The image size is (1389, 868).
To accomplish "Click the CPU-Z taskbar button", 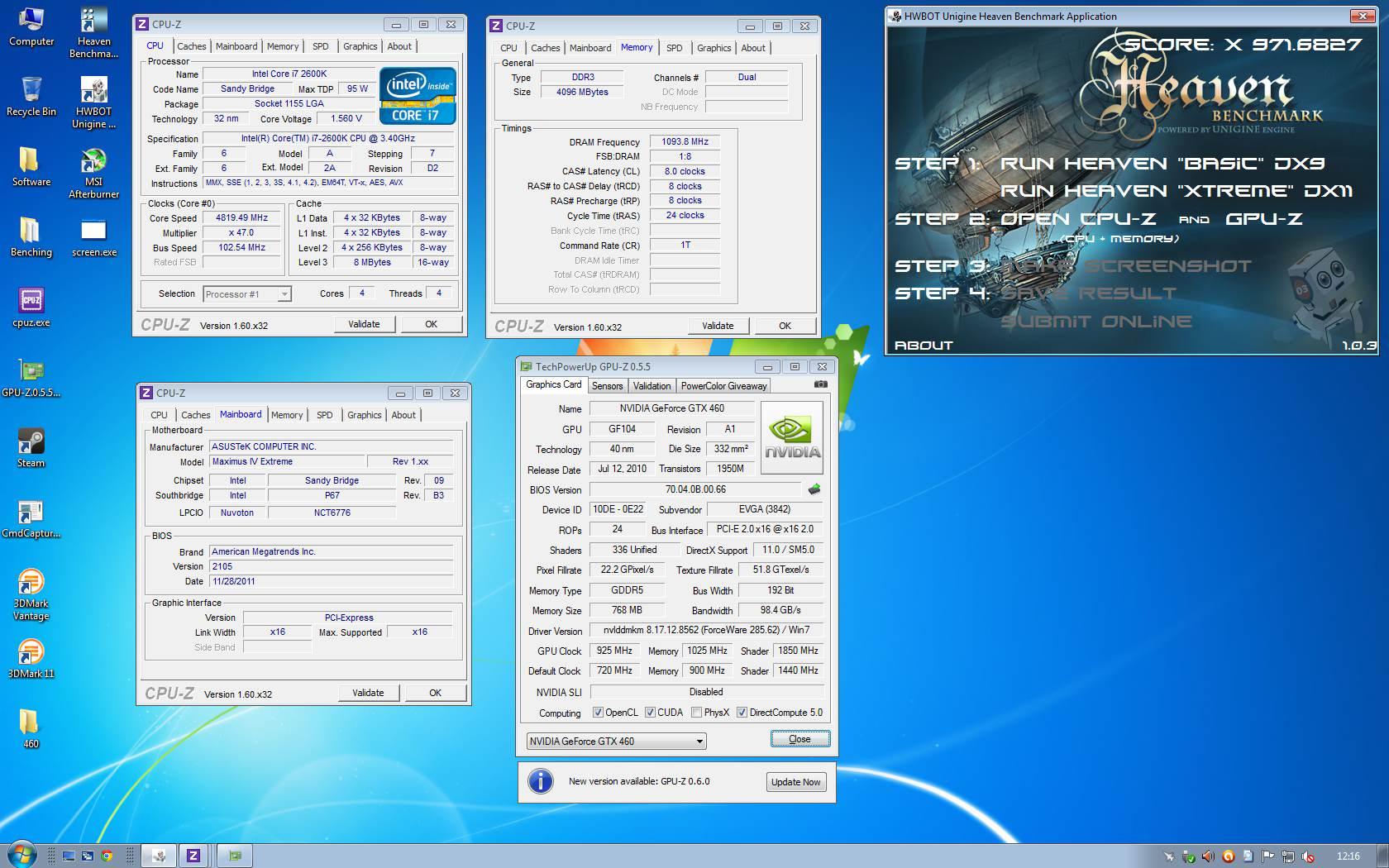I will tap(193, 856).
